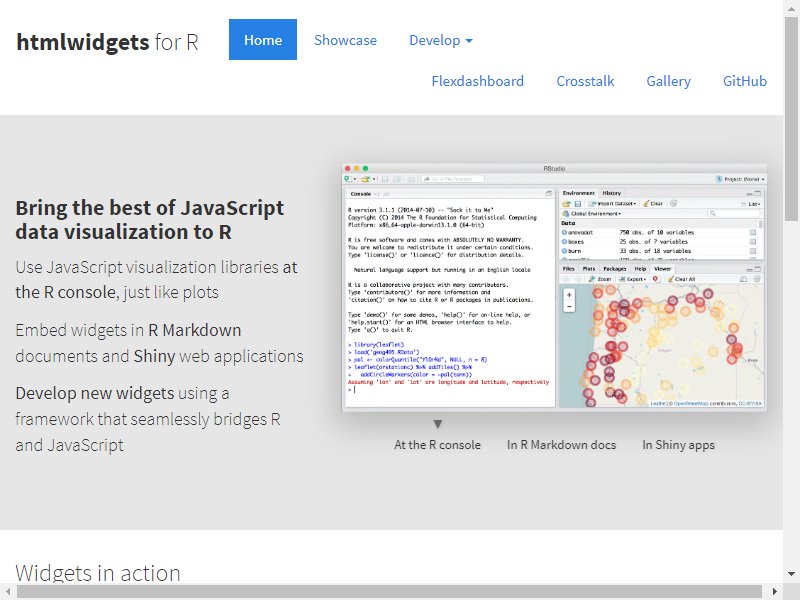This screenshot has height=600, width=800.
Task: Click the "Embed widgets in R Markdown" paragraph
Action: click(x=159, y=343)
